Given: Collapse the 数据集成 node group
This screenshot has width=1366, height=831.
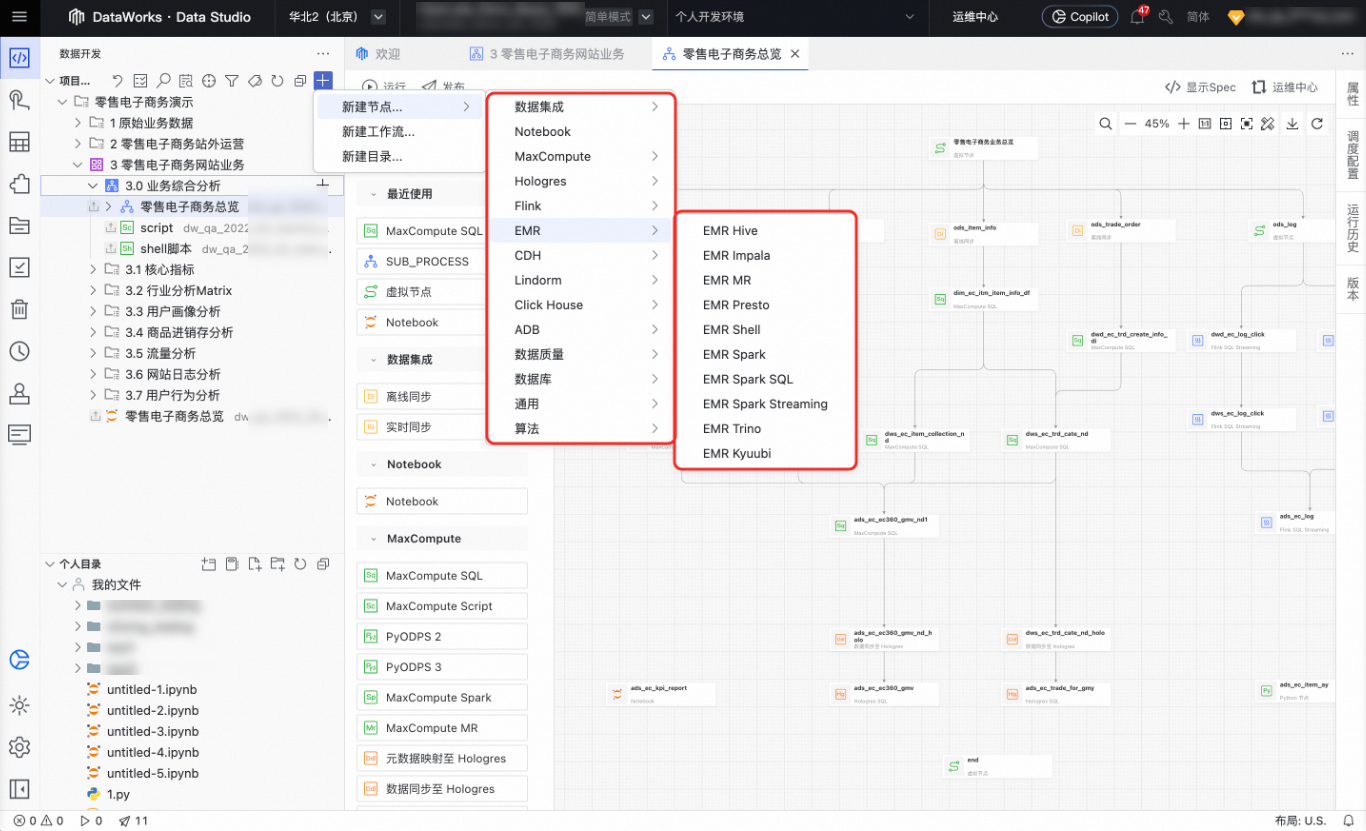Looking at the screenshot, I should pos(373,359).
